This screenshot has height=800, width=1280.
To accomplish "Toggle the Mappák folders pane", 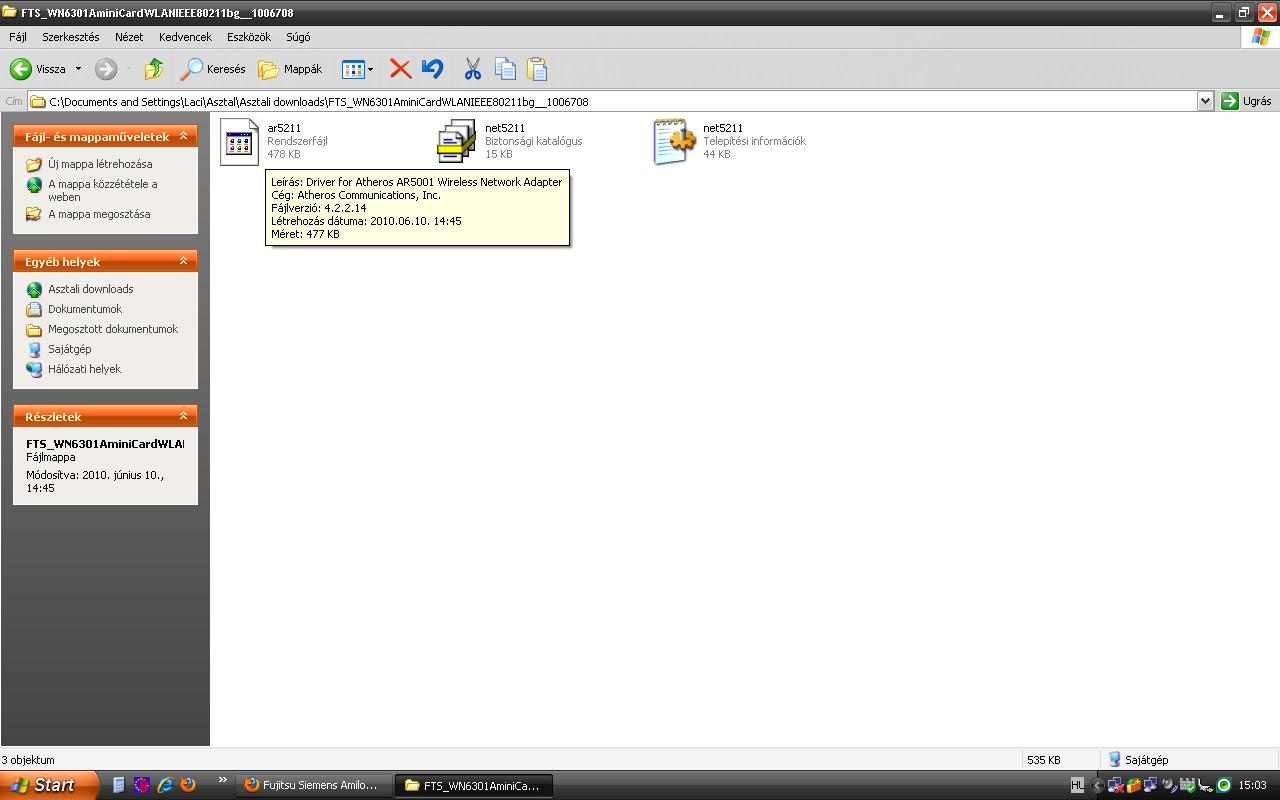I will tap(290, 69).
